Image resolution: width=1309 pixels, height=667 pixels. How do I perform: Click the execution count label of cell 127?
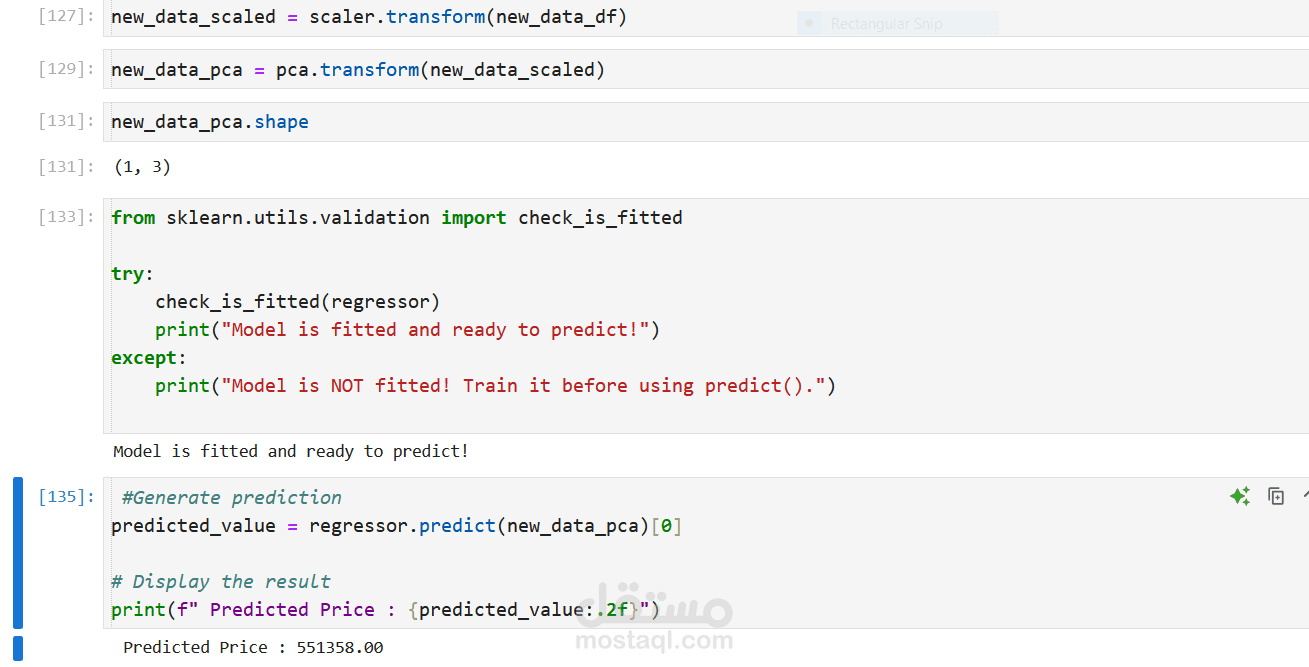tap(66, 16)
